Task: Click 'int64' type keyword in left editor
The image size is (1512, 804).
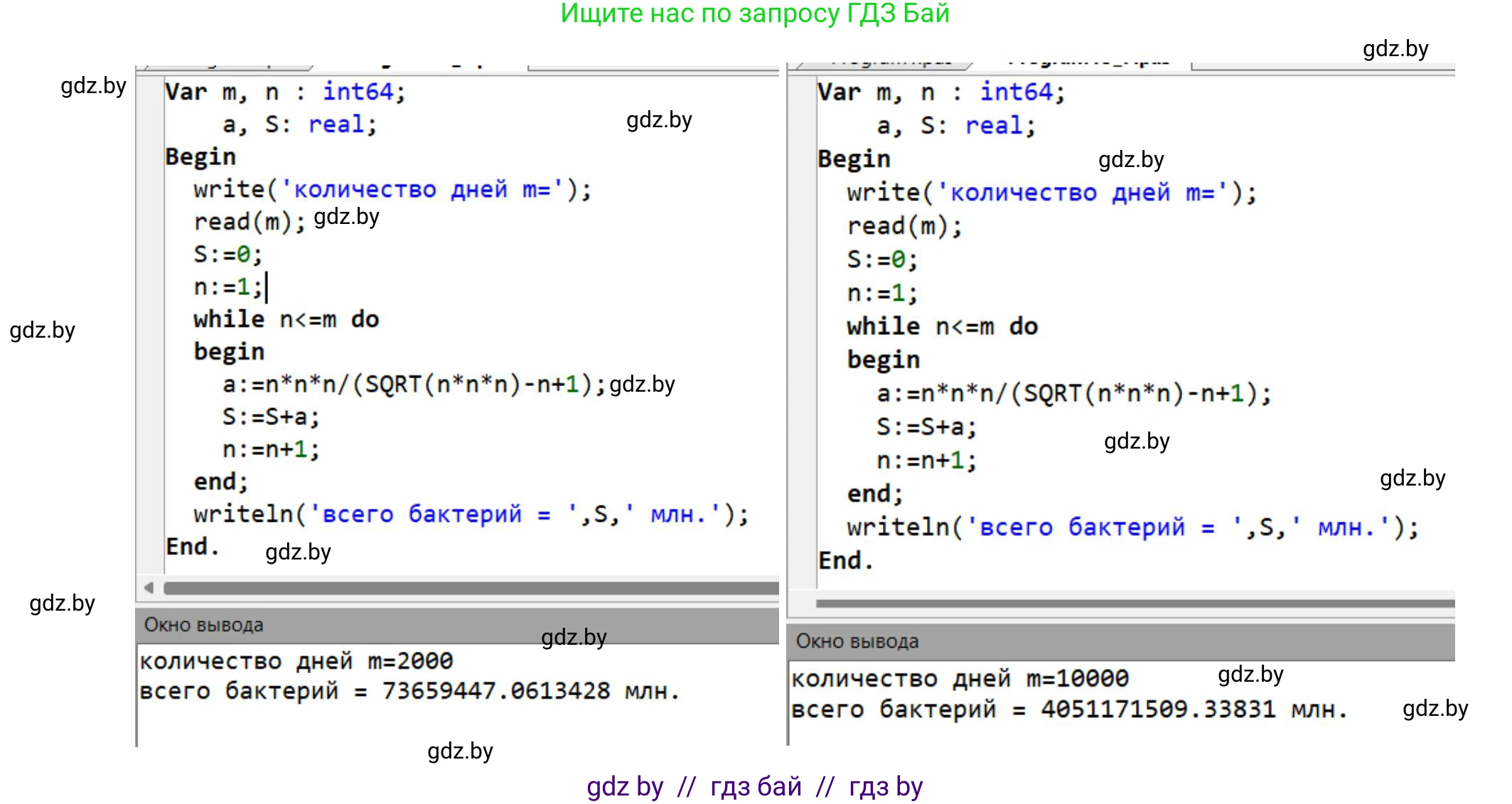Action: tap(357, 92)
